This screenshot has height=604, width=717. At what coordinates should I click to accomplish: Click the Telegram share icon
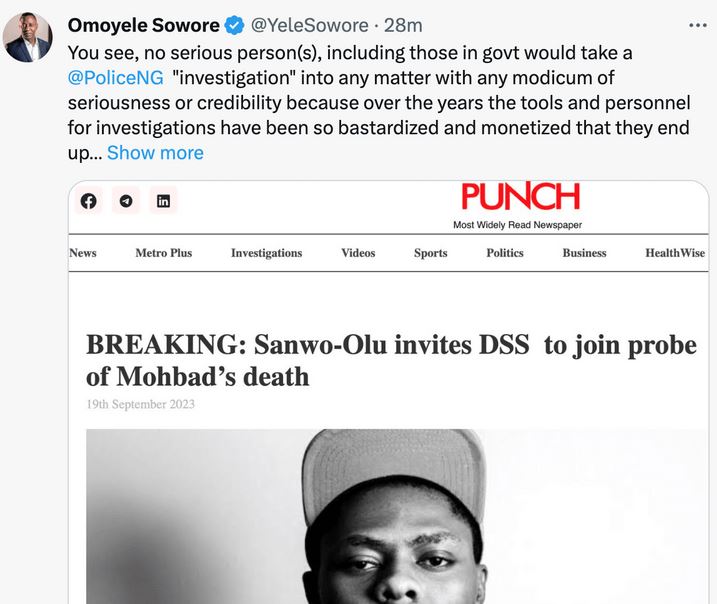pos(126,201)
